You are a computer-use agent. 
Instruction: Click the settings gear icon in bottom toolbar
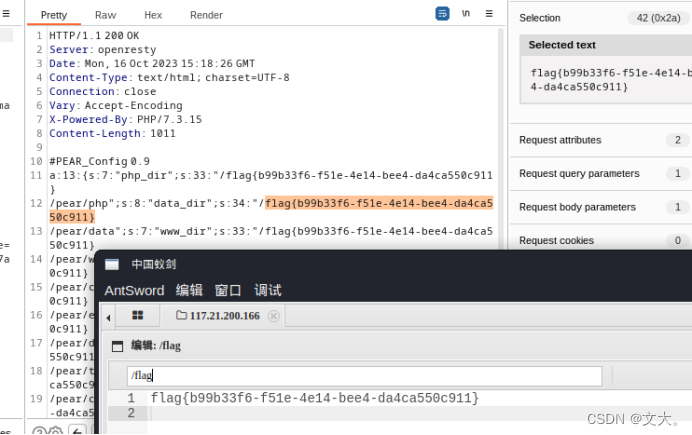pos(55,431)
